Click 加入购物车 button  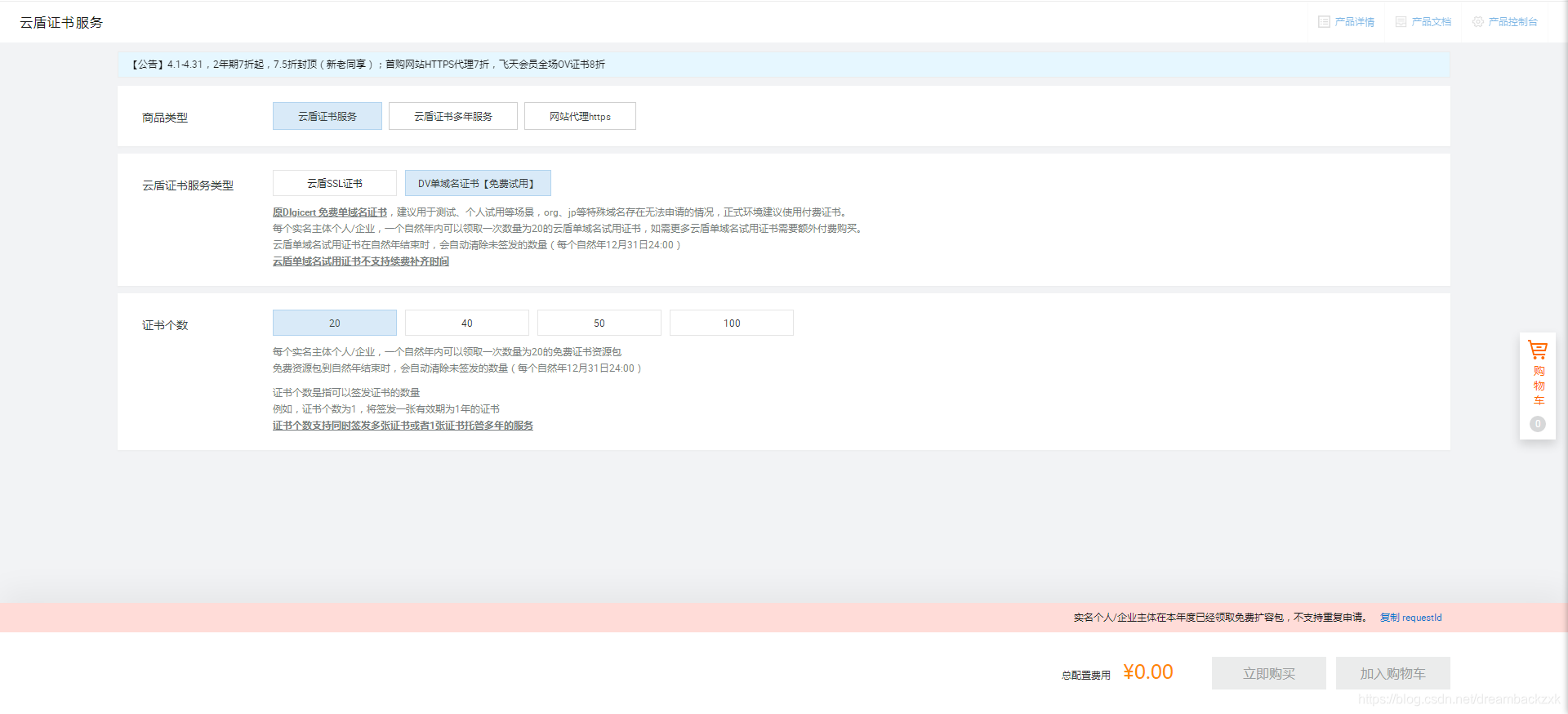click(1393, 673)
